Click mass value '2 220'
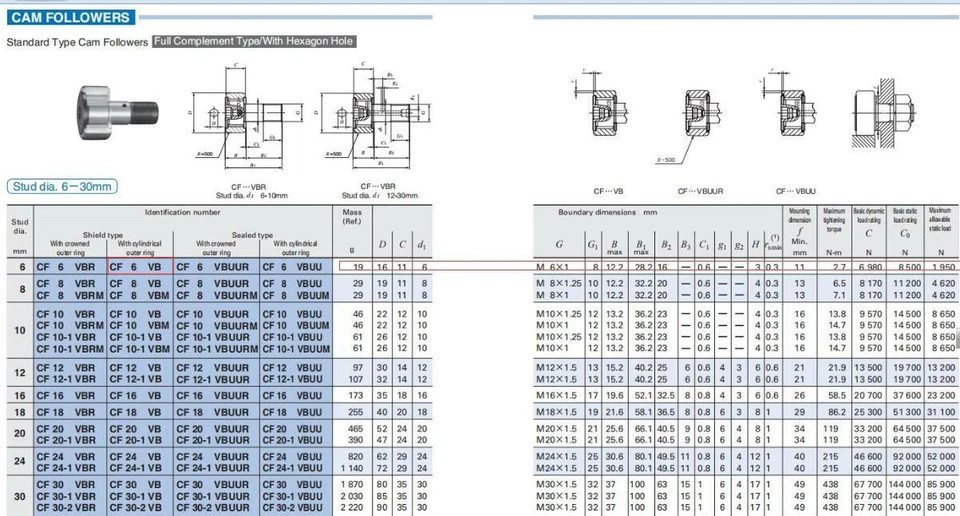 (x=351, y=507)
